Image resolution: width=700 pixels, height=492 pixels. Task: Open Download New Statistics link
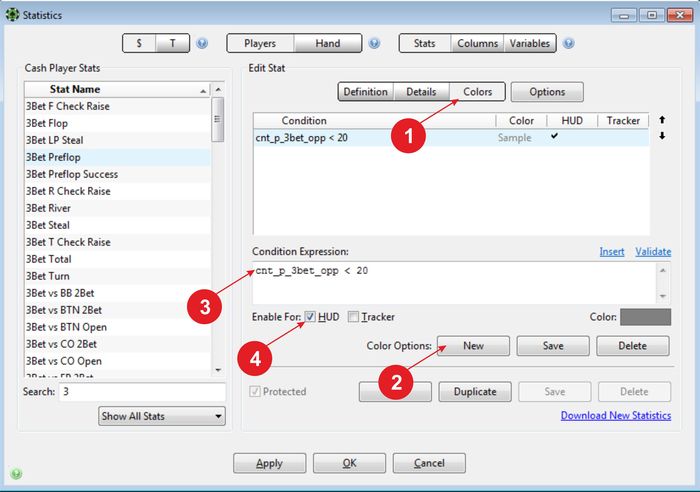616,415
